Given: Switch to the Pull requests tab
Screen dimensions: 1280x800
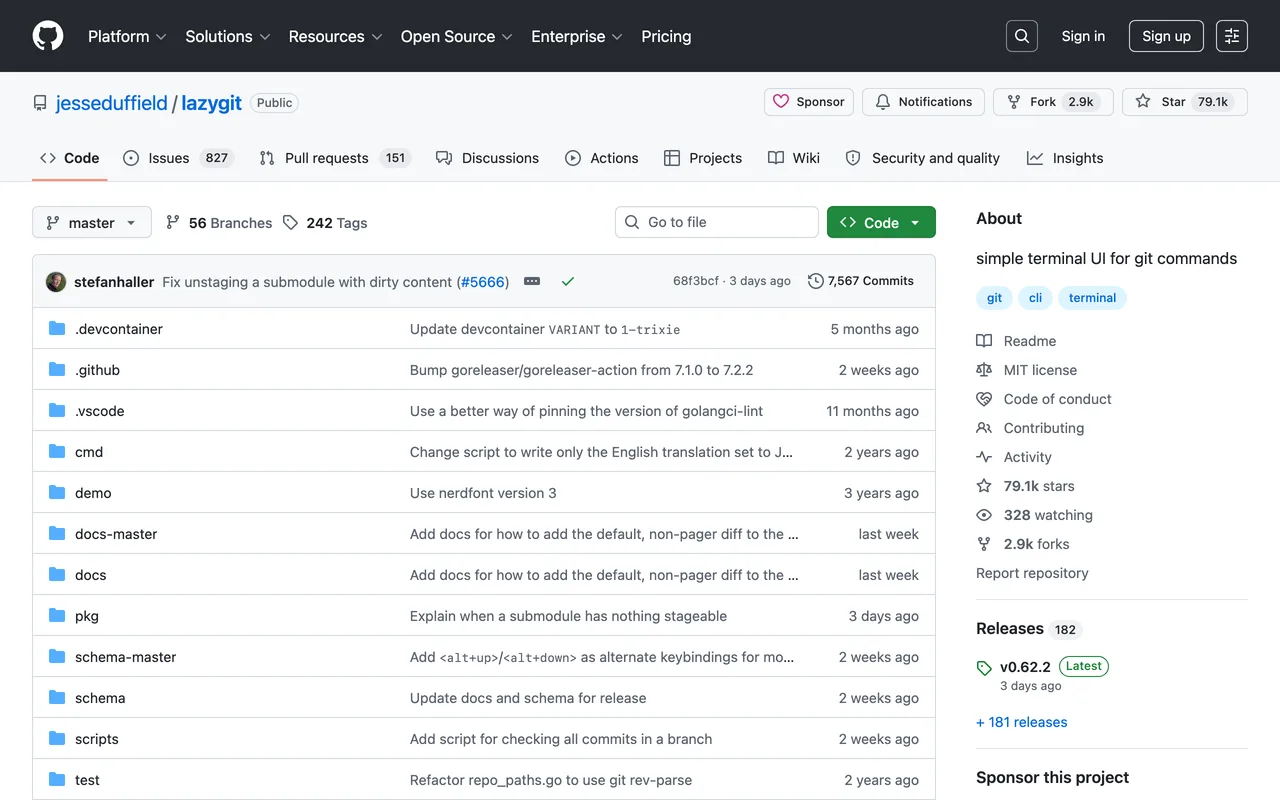Looking at the screenshot, I should coord(335,158).
